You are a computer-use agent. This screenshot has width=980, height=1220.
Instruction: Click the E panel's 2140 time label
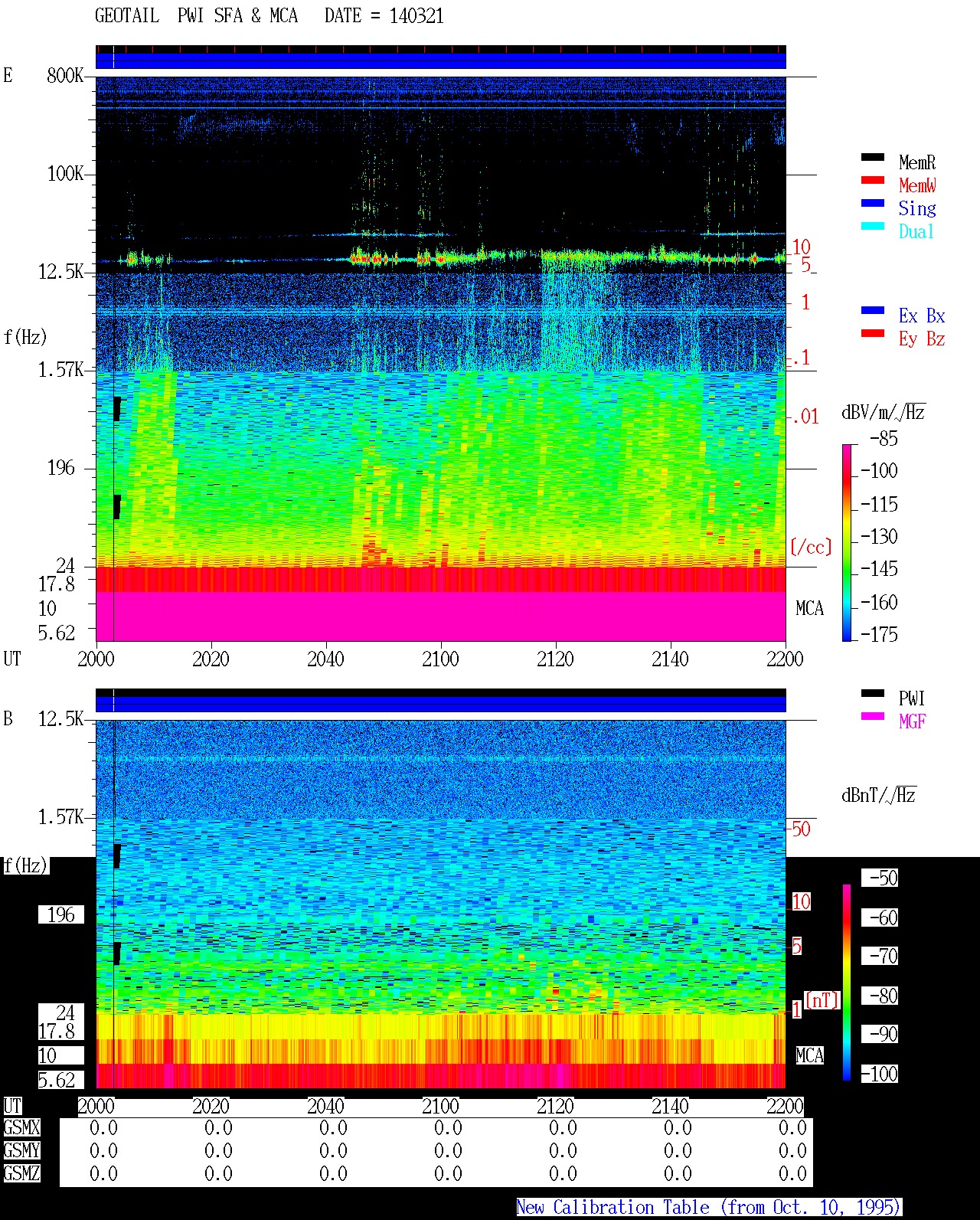670,659
